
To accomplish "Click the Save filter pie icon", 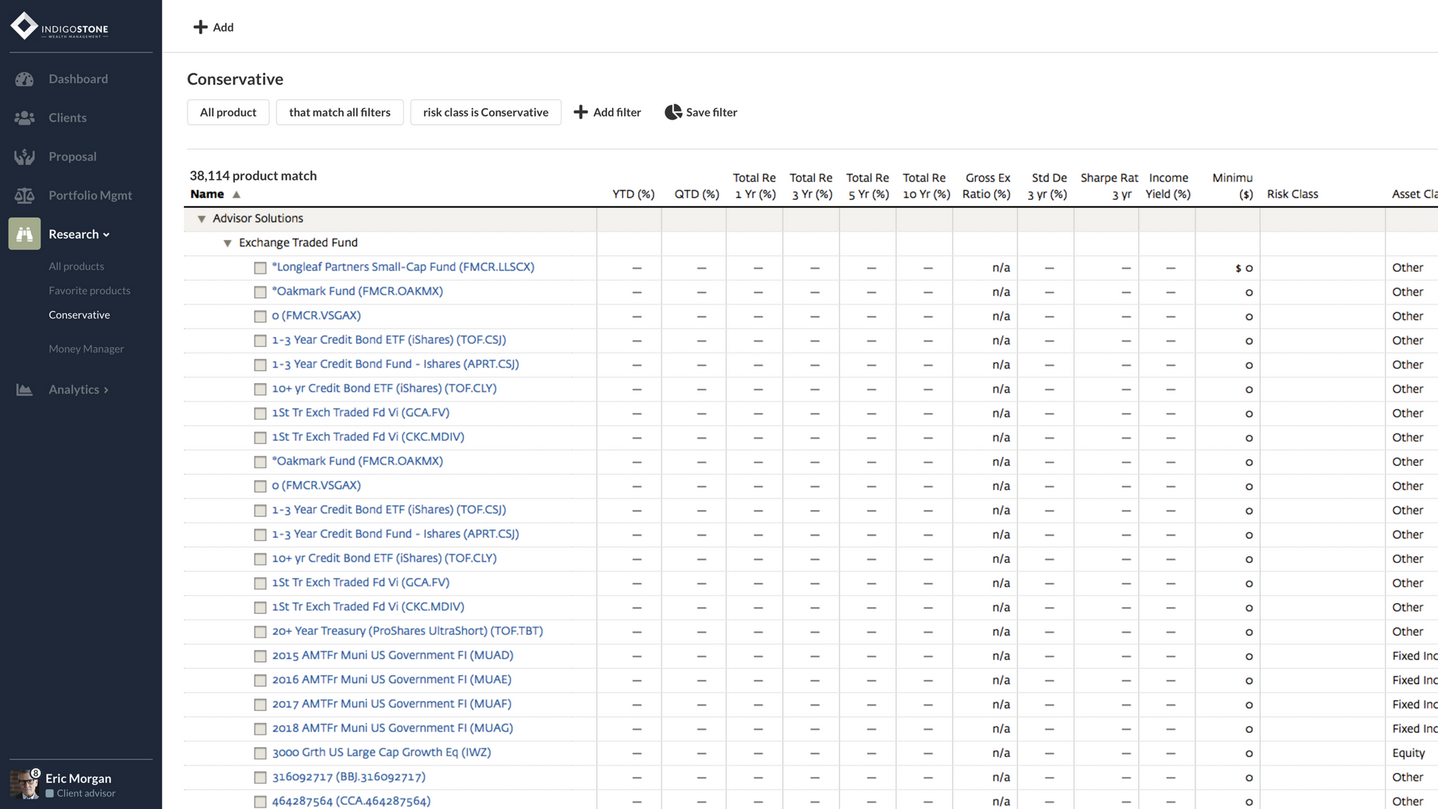I will (x=673, y=112).
